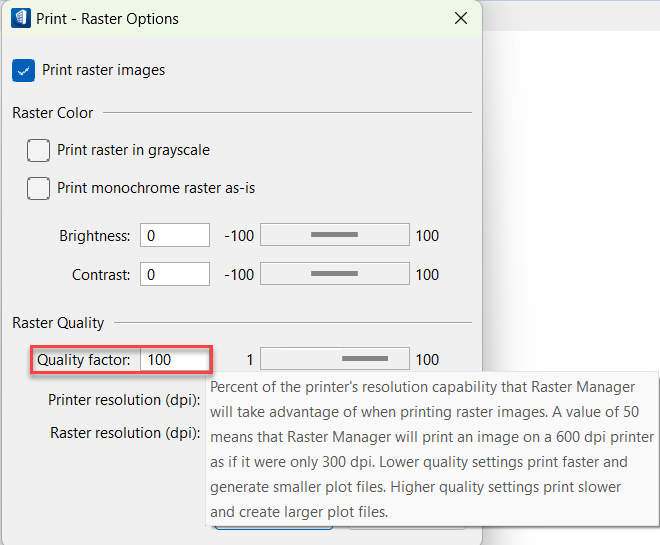Image resolution: width=660 pixels, height=545 pixels.
Task: Select the Contrast value input field
Action: [175, 274]
